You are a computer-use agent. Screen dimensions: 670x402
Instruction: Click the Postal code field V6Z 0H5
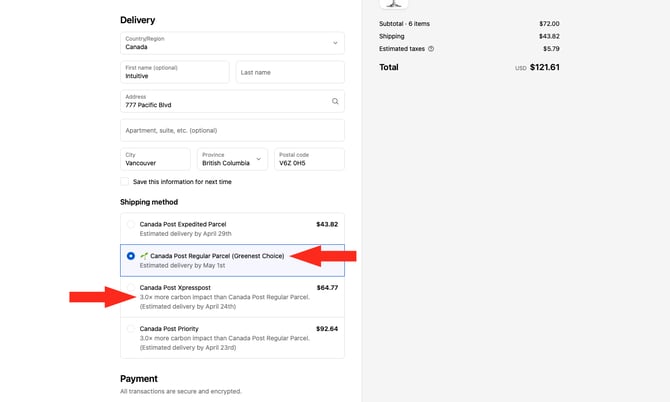click(309, 159)
